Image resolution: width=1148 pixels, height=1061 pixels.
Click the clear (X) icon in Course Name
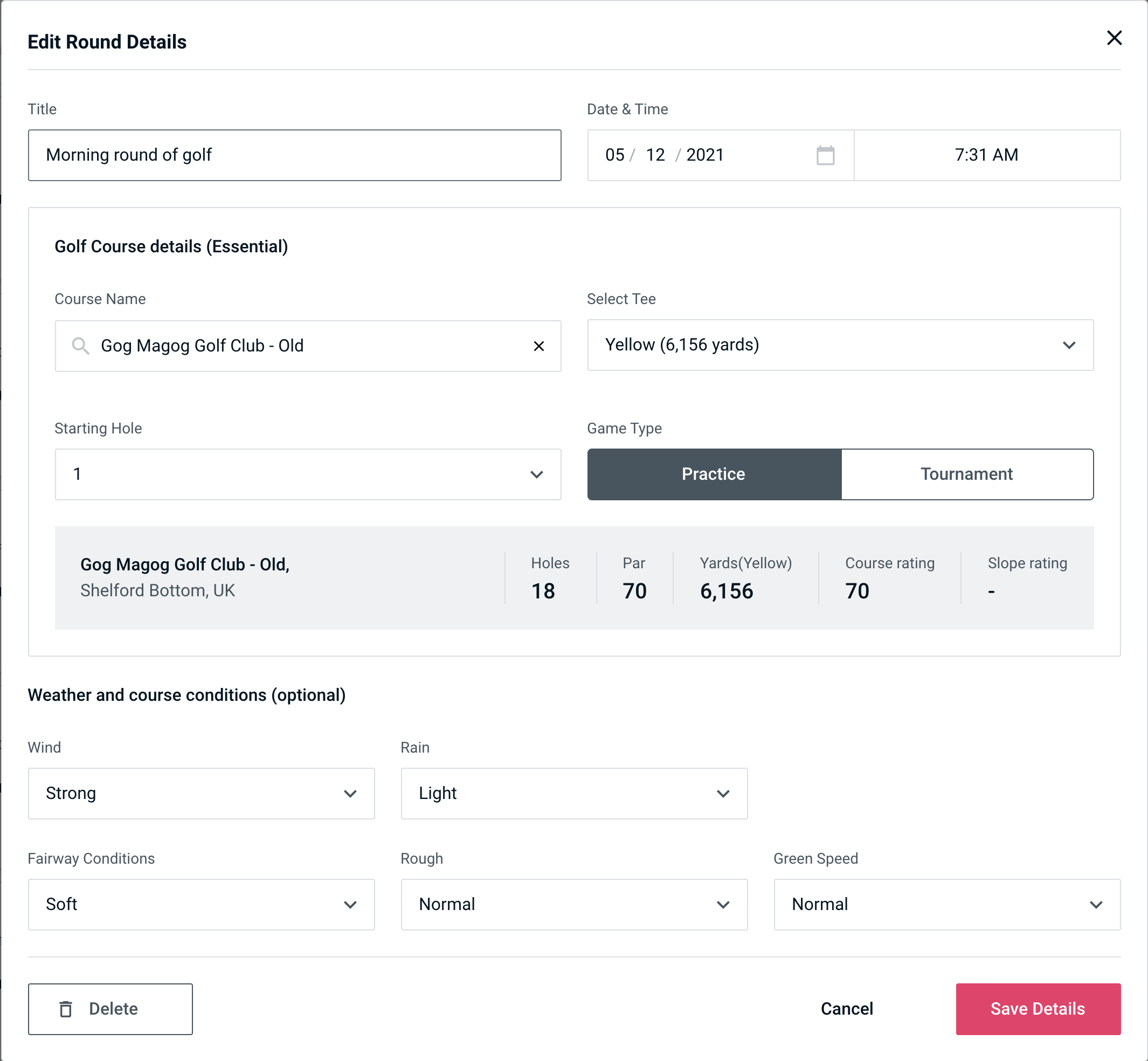tap(539, 346)
